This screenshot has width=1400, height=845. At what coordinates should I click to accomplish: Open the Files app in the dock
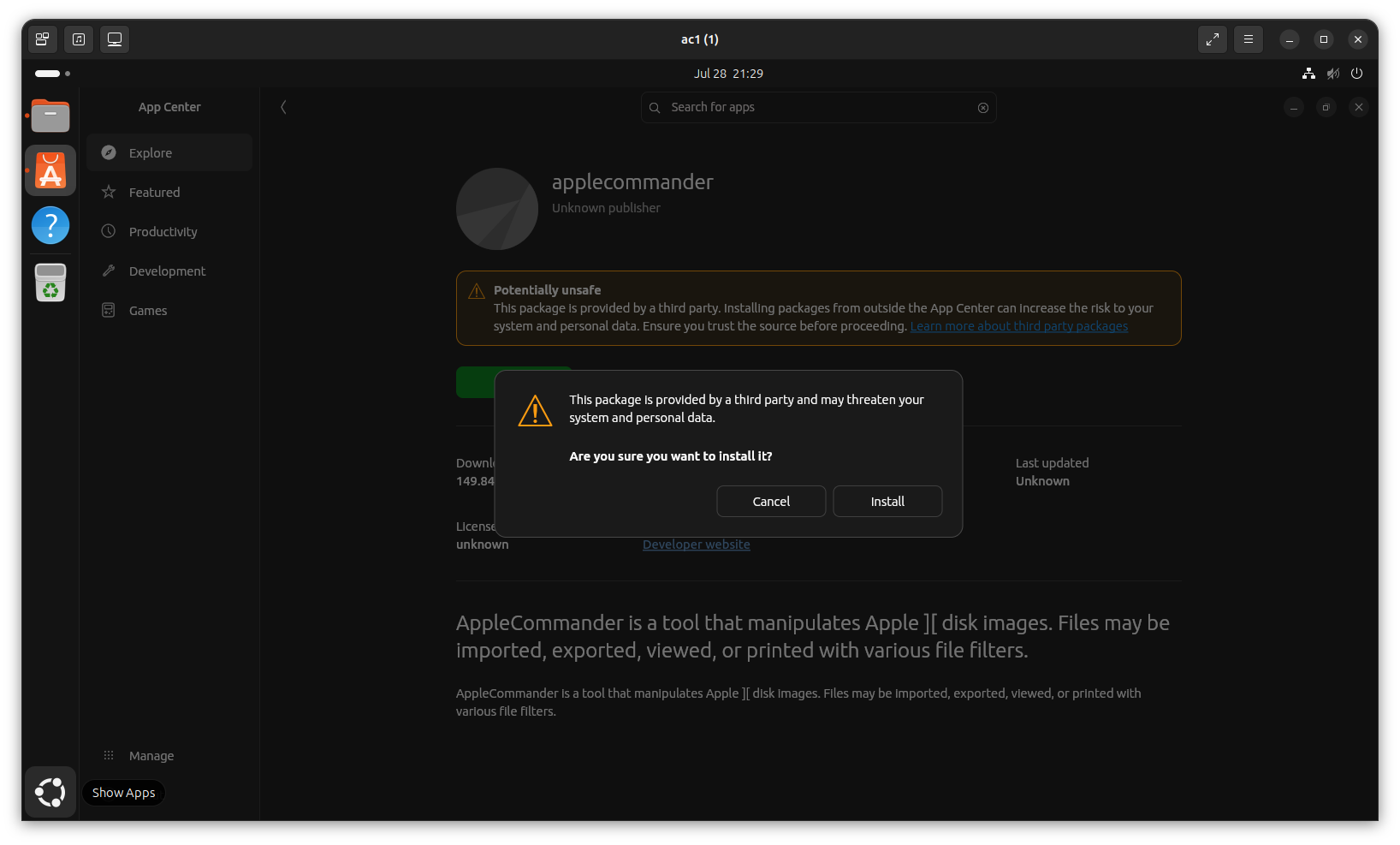[x=50, y=116]
